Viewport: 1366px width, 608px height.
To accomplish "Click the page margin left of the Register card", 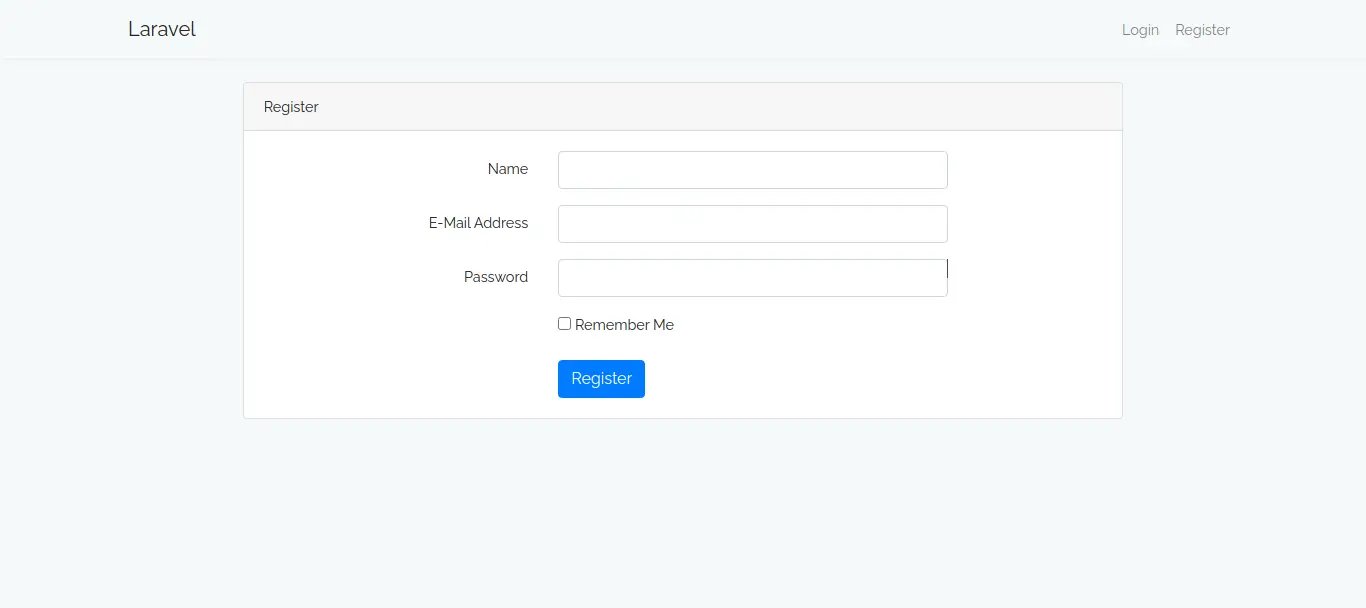I will 120,250.
